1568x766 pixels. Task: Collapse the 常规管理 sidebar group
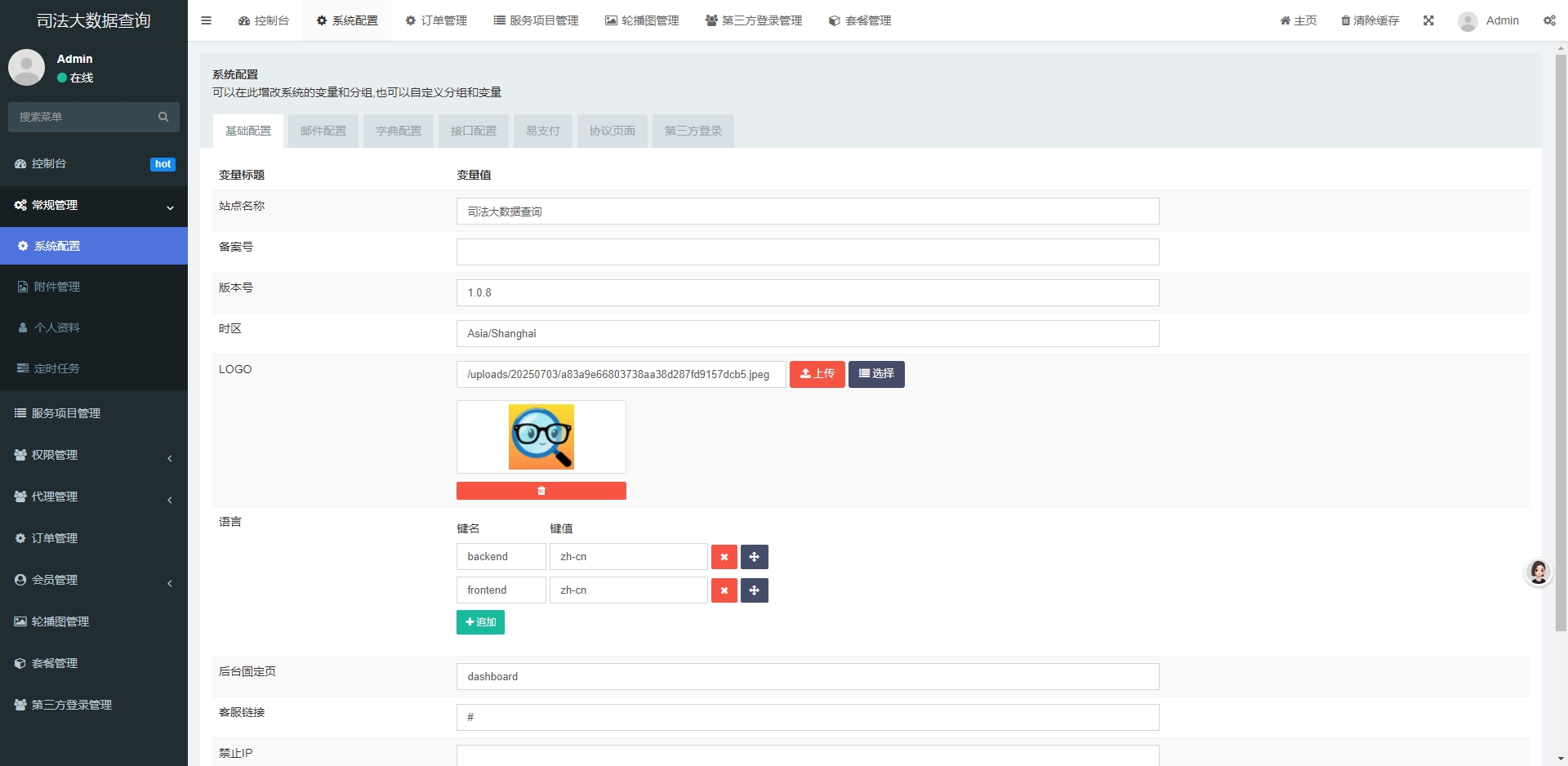(x=94, y=205)
